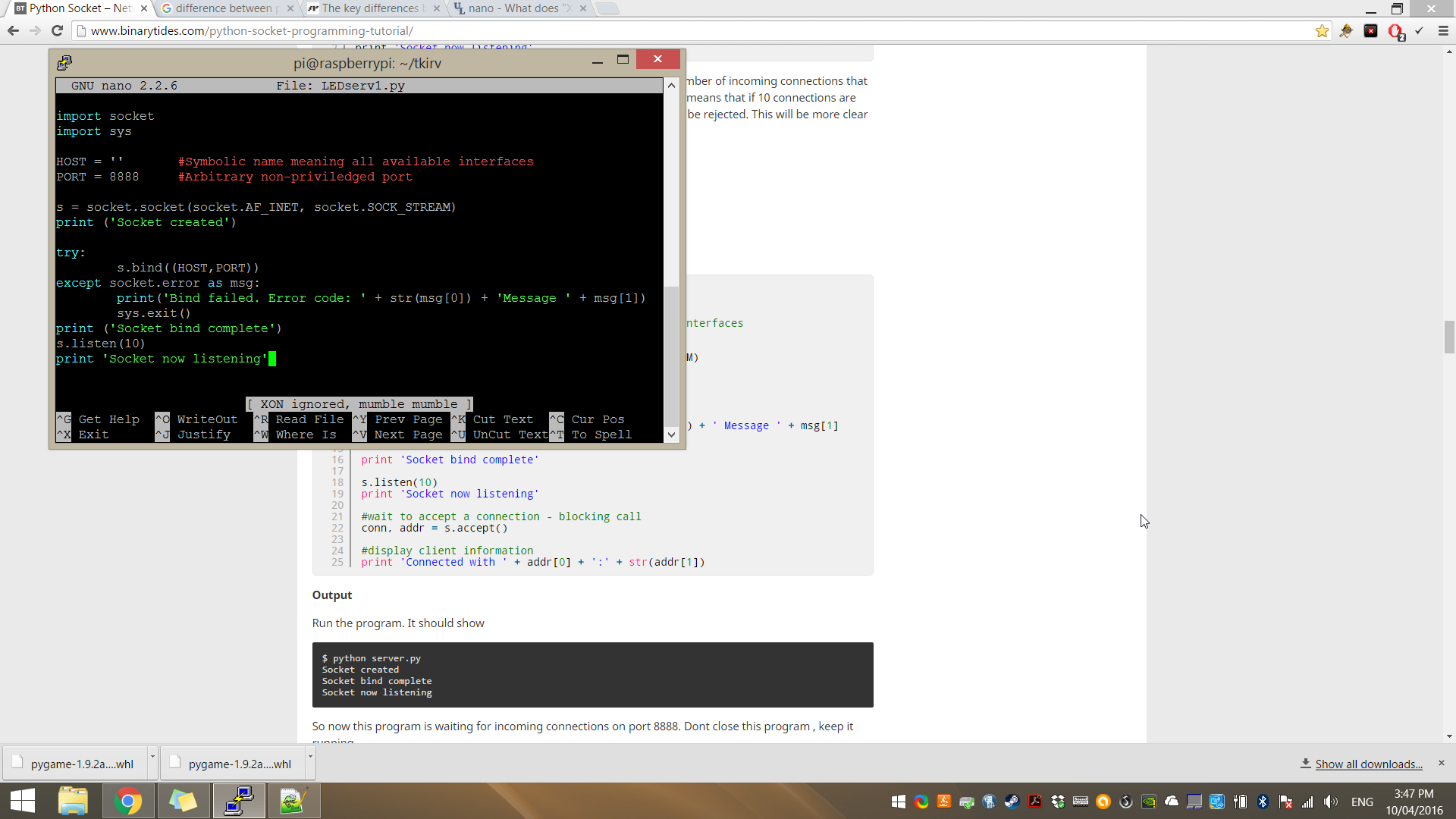This screenshot has height=819, width=1456.
Task: Close the downloads bar
Action: tap(1442, 763)
